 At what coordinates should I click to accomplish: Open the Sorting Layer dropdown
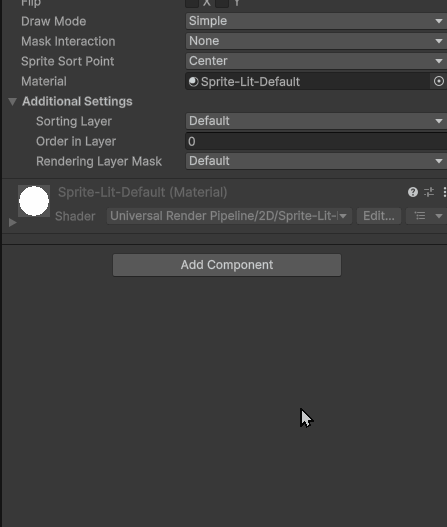(316, 121)
